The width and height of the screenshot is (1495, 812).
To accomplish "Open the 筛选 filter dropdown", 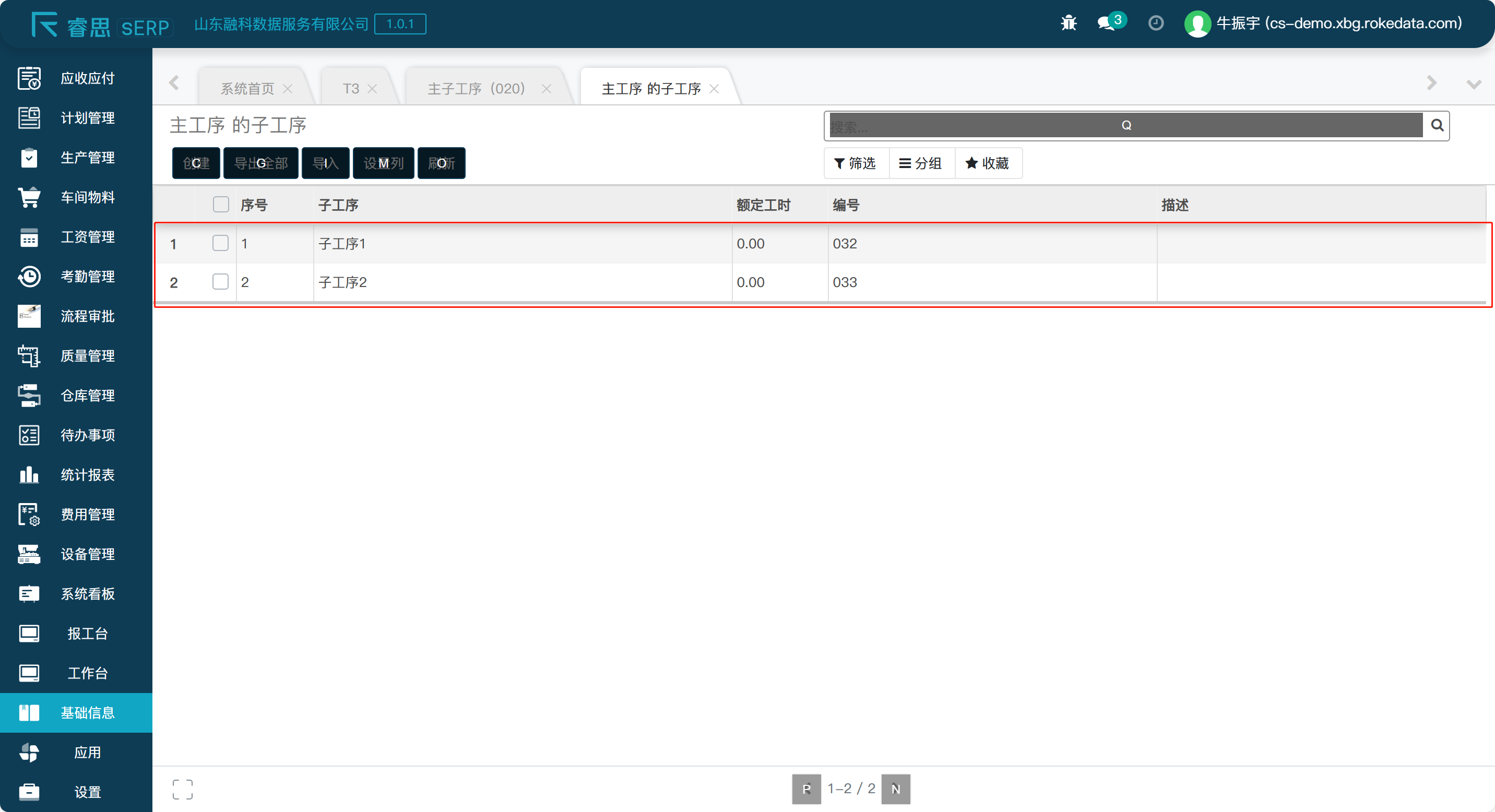I will point(856,163).
